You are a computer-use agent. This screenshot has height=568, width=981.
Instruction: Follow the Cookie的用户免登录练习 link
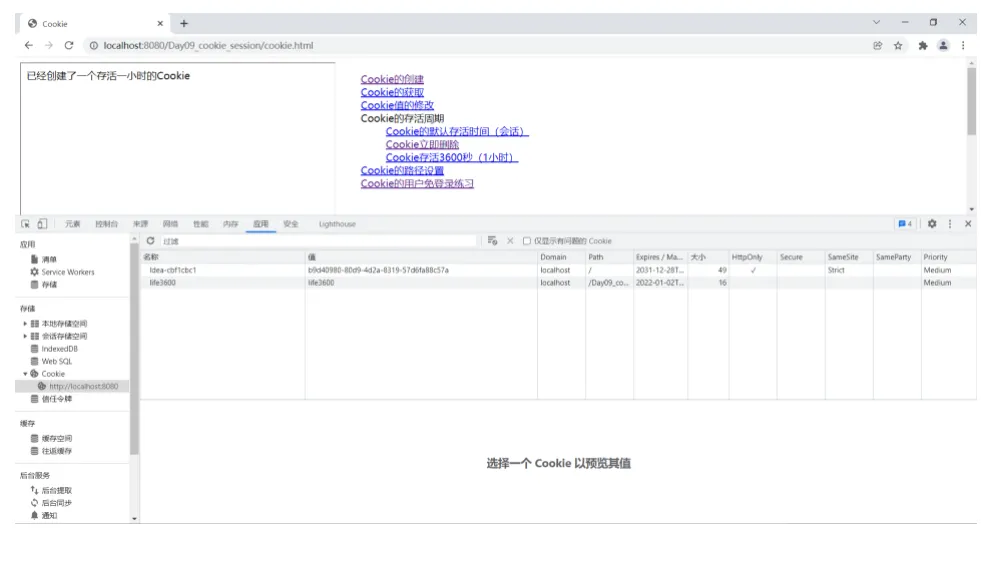(417, 184)
